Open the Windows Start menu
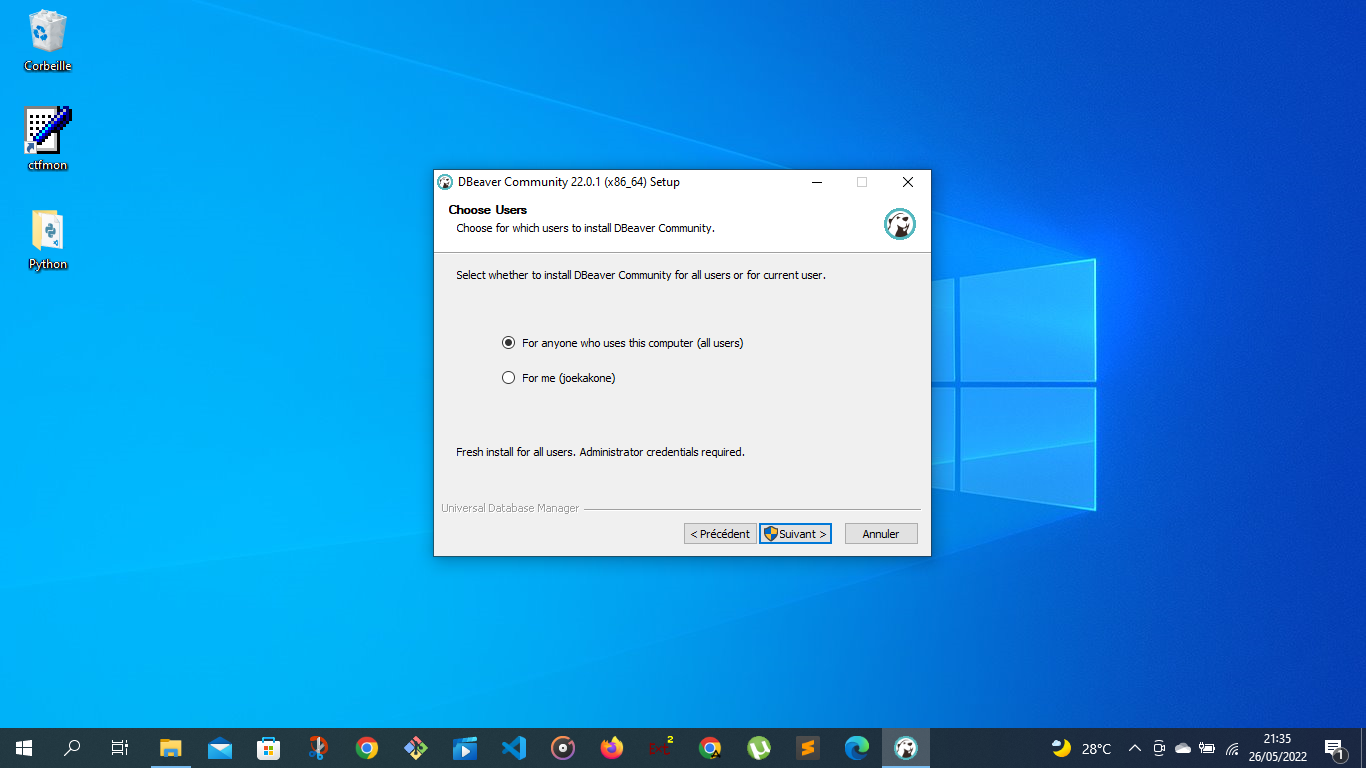 click(x=24, y=748)
